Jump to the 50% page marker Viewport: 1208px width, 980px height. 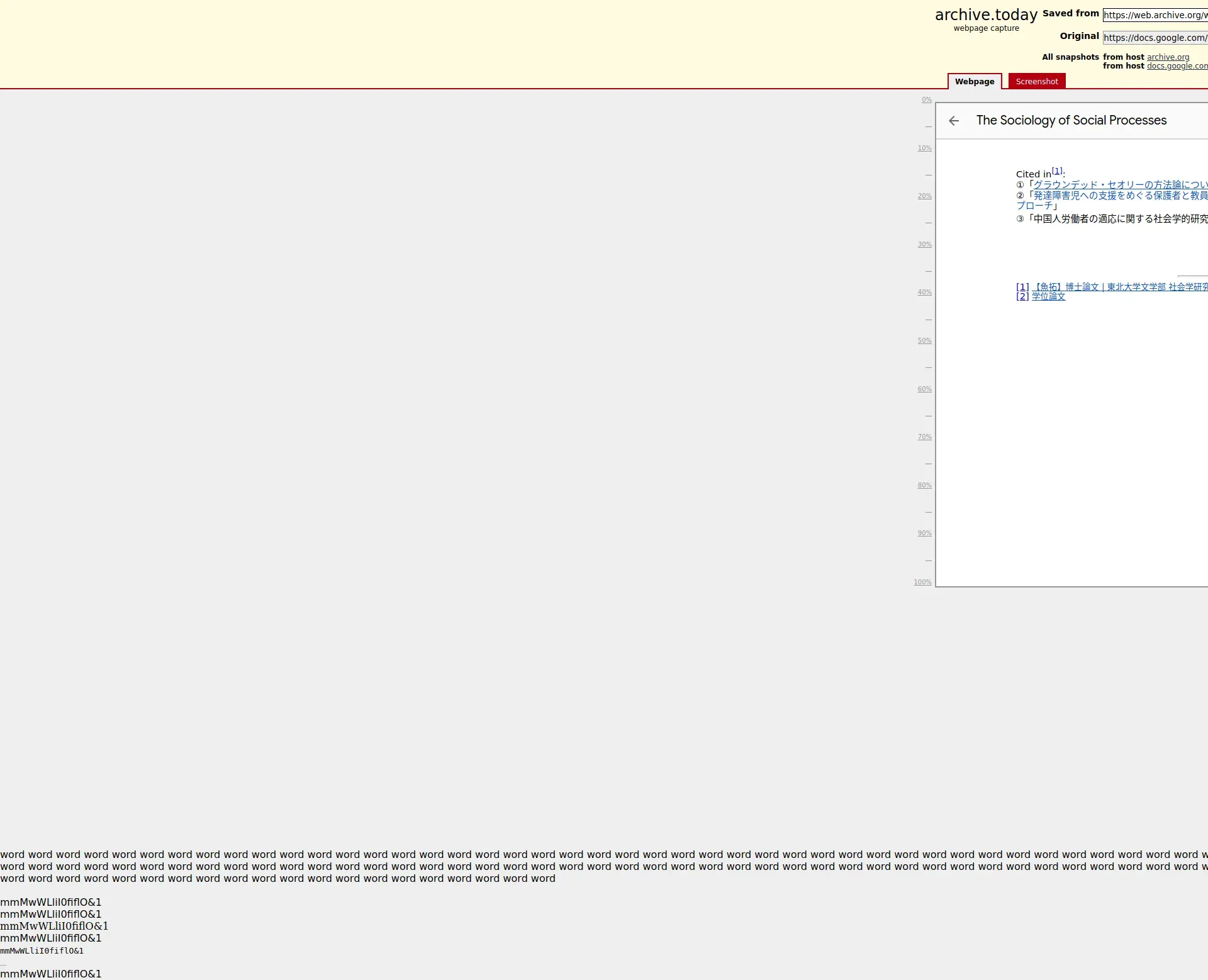coord(924,340)
